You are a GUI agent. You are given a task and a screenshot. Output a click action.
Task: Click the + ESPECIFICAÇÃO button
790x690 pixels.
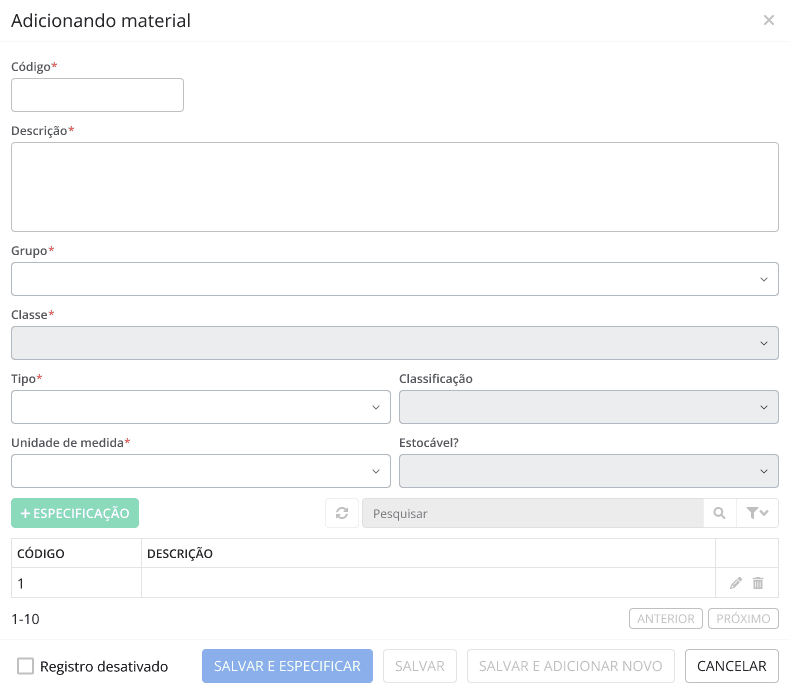[75, 513]
